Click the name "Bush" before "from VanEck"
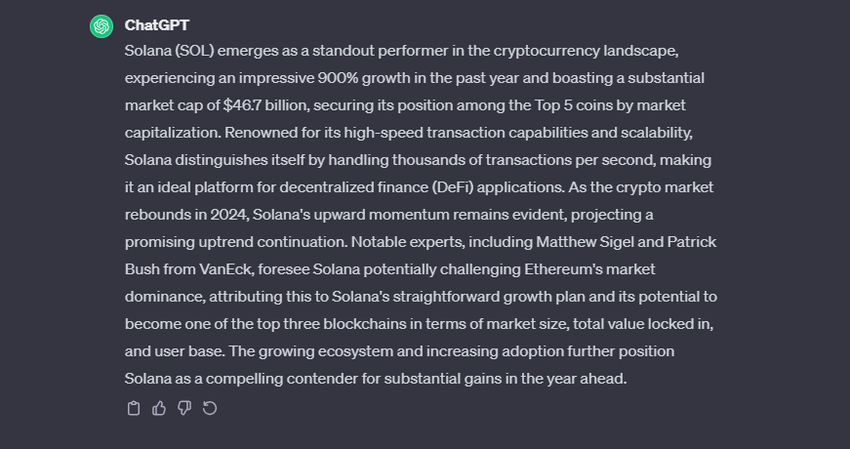Image resolution: width=850 pixels, height=449 pixels. click(145, 270)
